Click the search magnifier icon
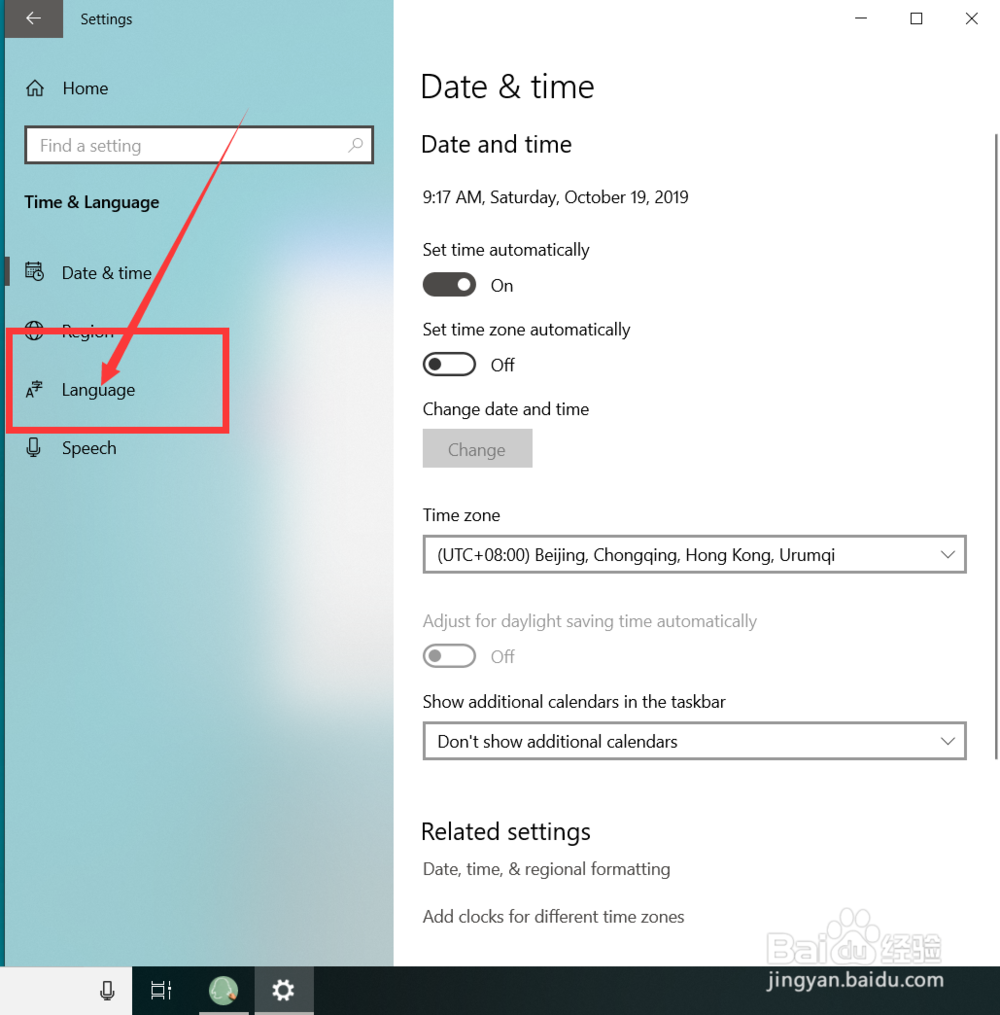 [x=355, y=145]
